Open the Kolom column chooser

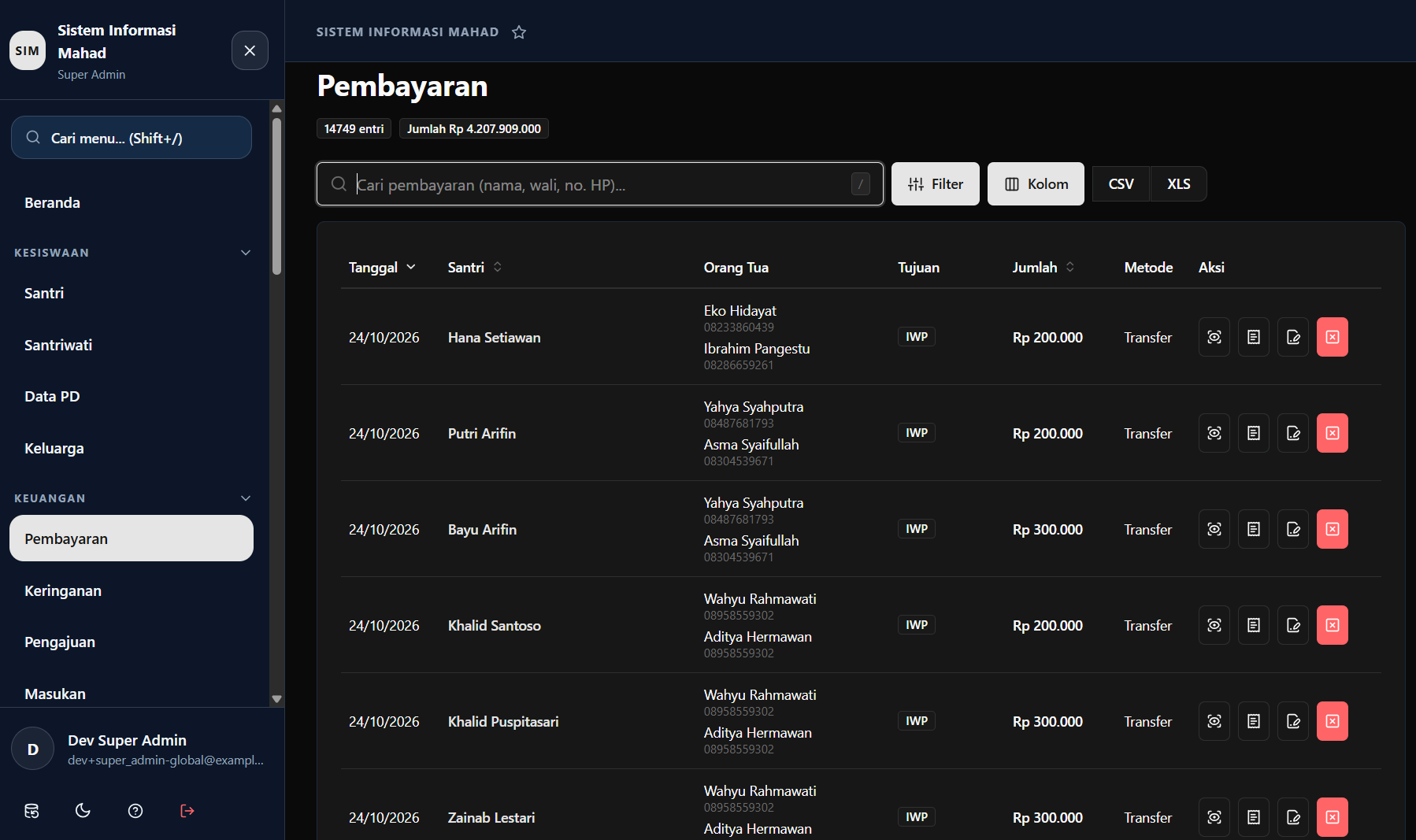(x=1036, y=184)
